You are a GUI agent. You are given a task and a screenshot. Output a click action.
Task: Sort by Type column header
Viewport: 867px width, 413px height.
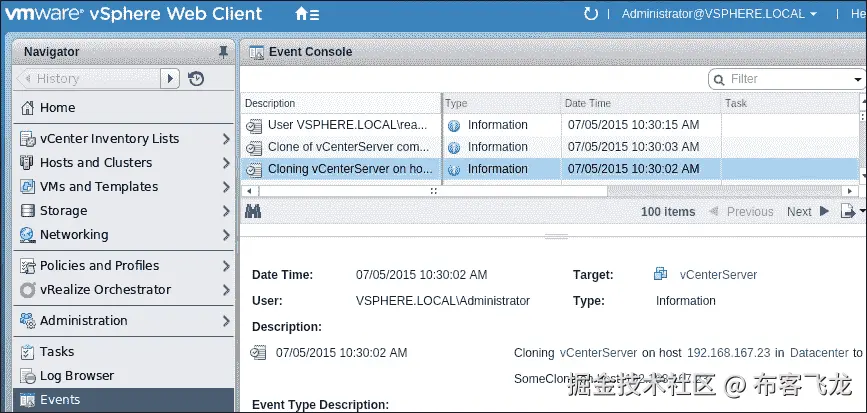(502, 103)
